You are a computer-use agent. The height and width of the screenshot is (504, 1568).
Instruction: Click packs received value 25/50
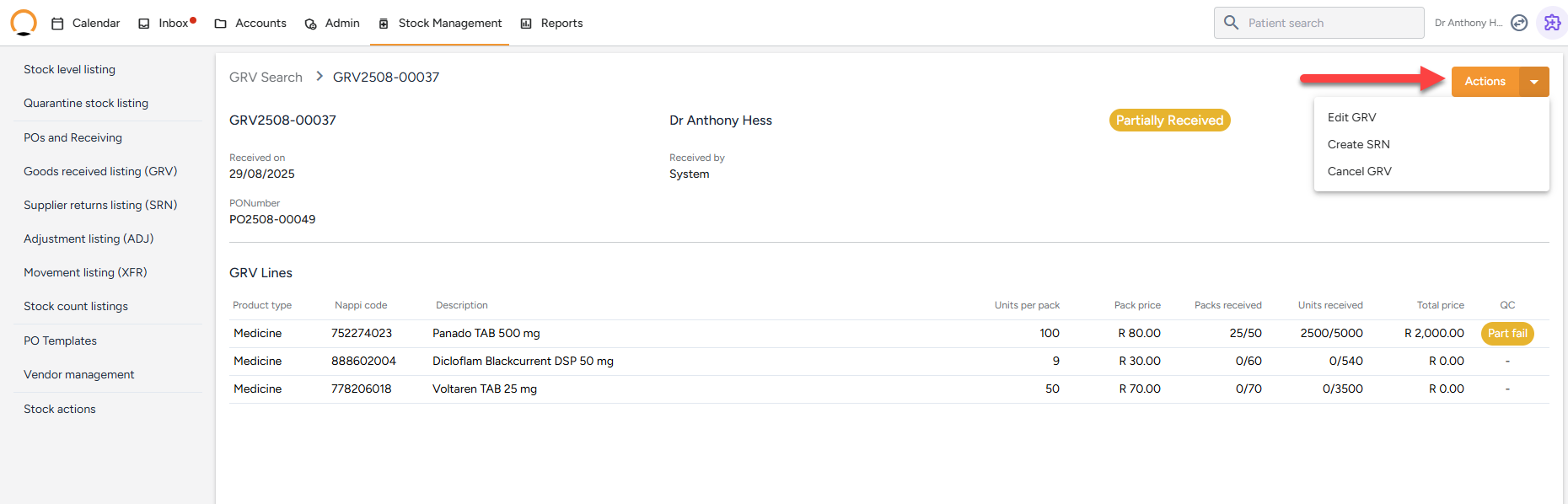click(x=1246, y=333)
